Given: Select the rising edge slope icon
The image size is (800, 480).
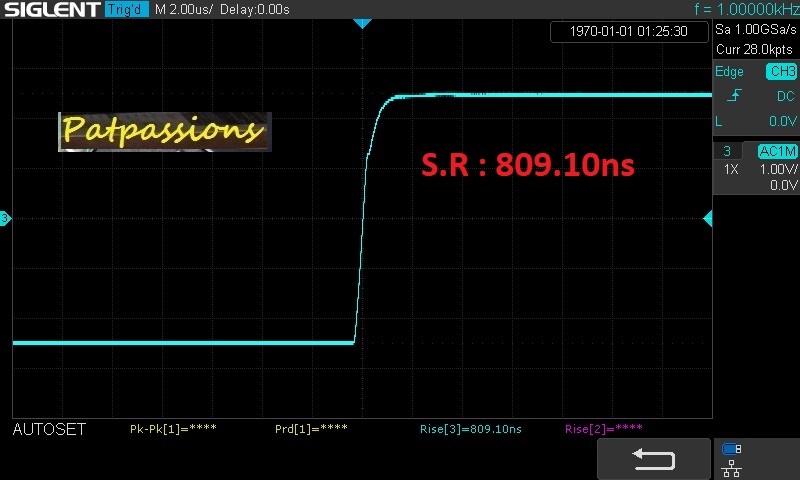Looking at the screenshot, I should (734, 96).
